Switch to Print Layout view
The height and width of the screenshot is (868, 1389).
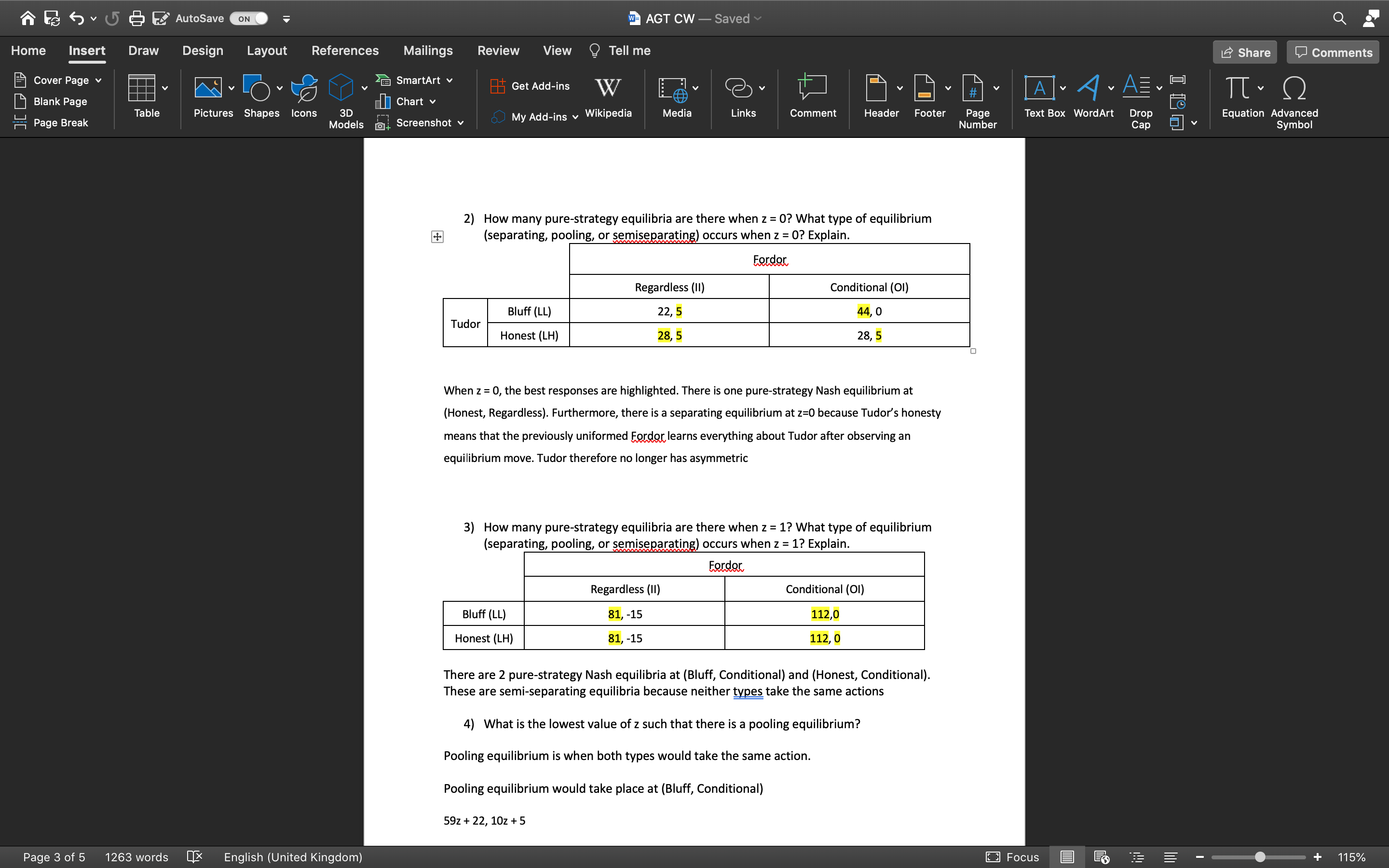point(1067,856)
